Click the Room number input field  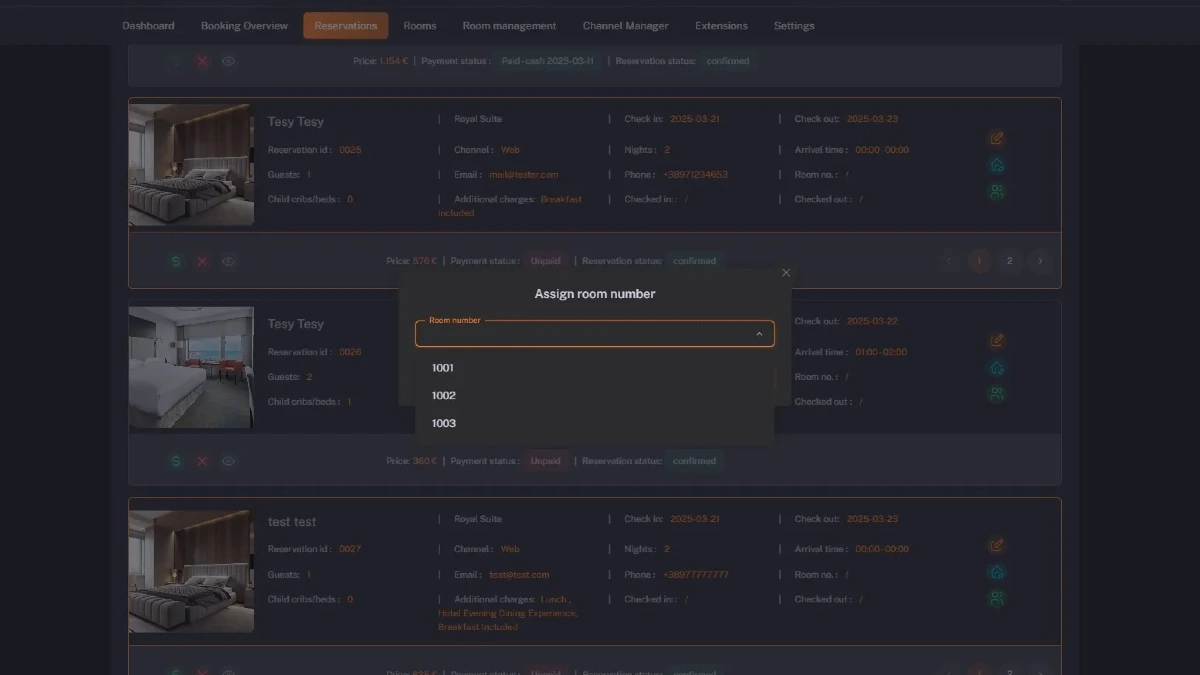585,334
